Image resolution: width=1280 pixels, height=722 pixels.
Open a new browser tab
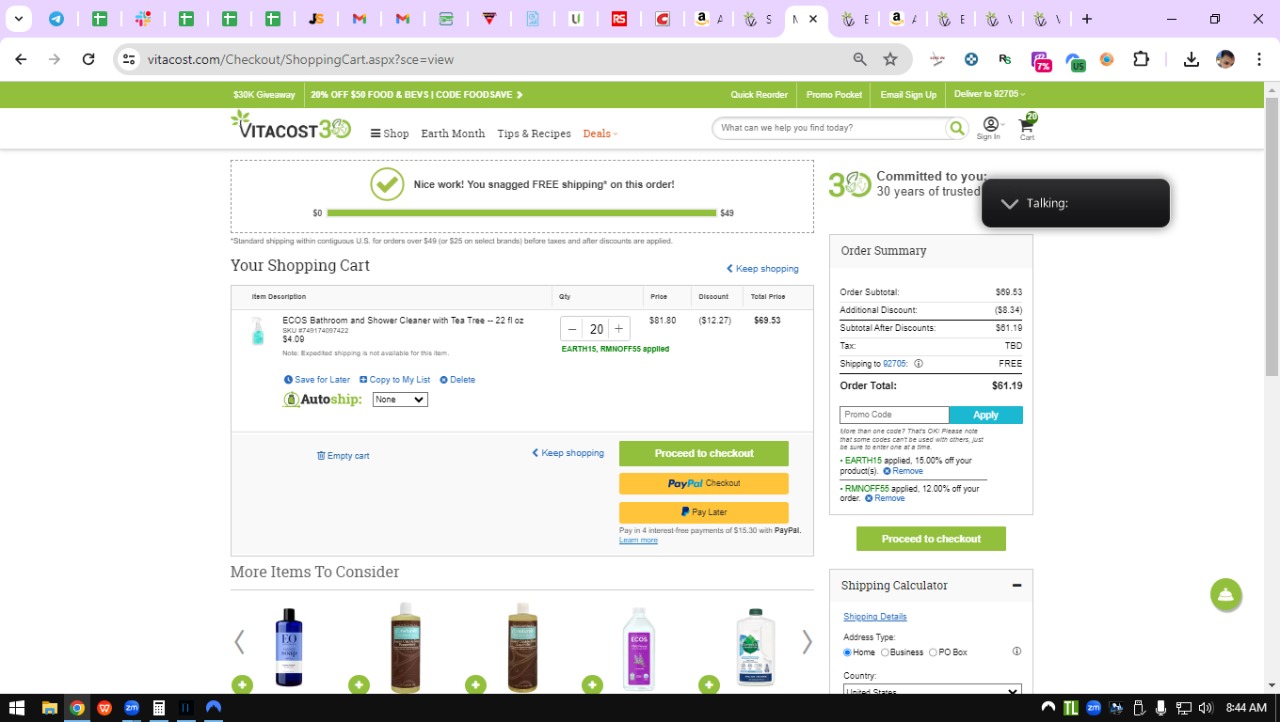[1087, 19]
